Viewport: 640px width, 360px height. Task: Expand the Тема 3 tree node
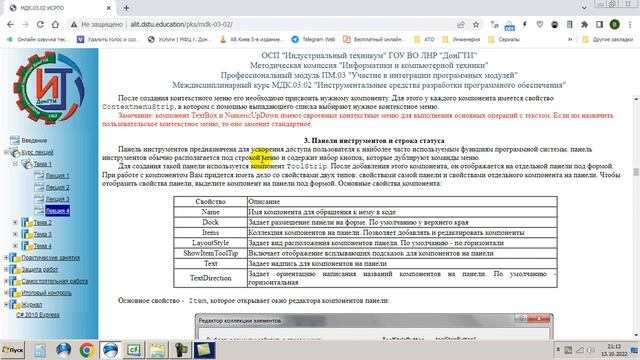point(15,234)
